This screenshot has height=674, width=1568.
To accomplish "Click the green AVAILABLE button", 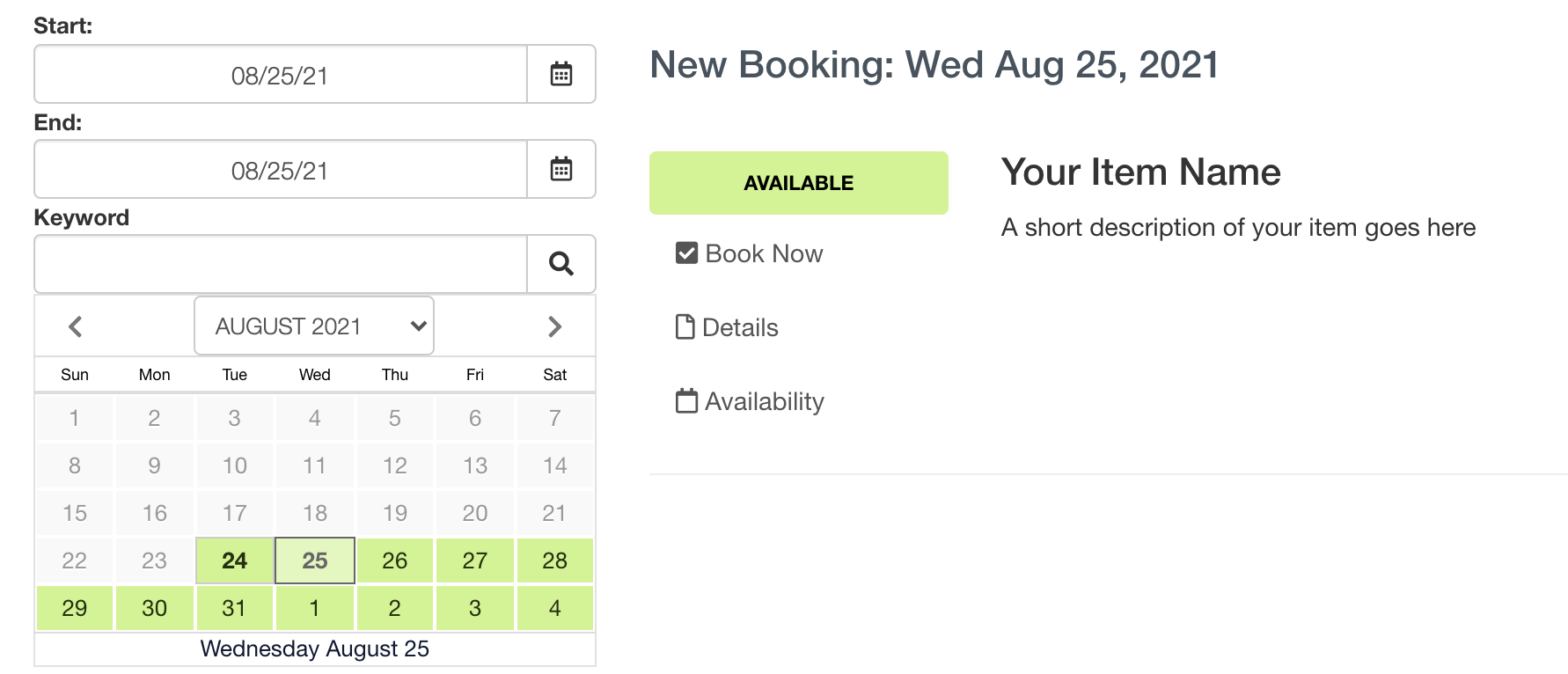I will click(x=798, y=183).
